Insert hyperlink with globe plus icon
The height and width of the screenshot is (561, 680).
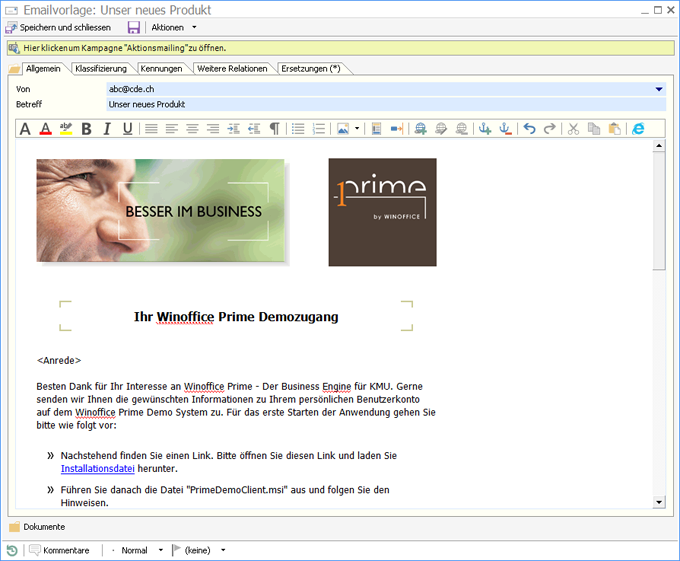tap(420, 129)
